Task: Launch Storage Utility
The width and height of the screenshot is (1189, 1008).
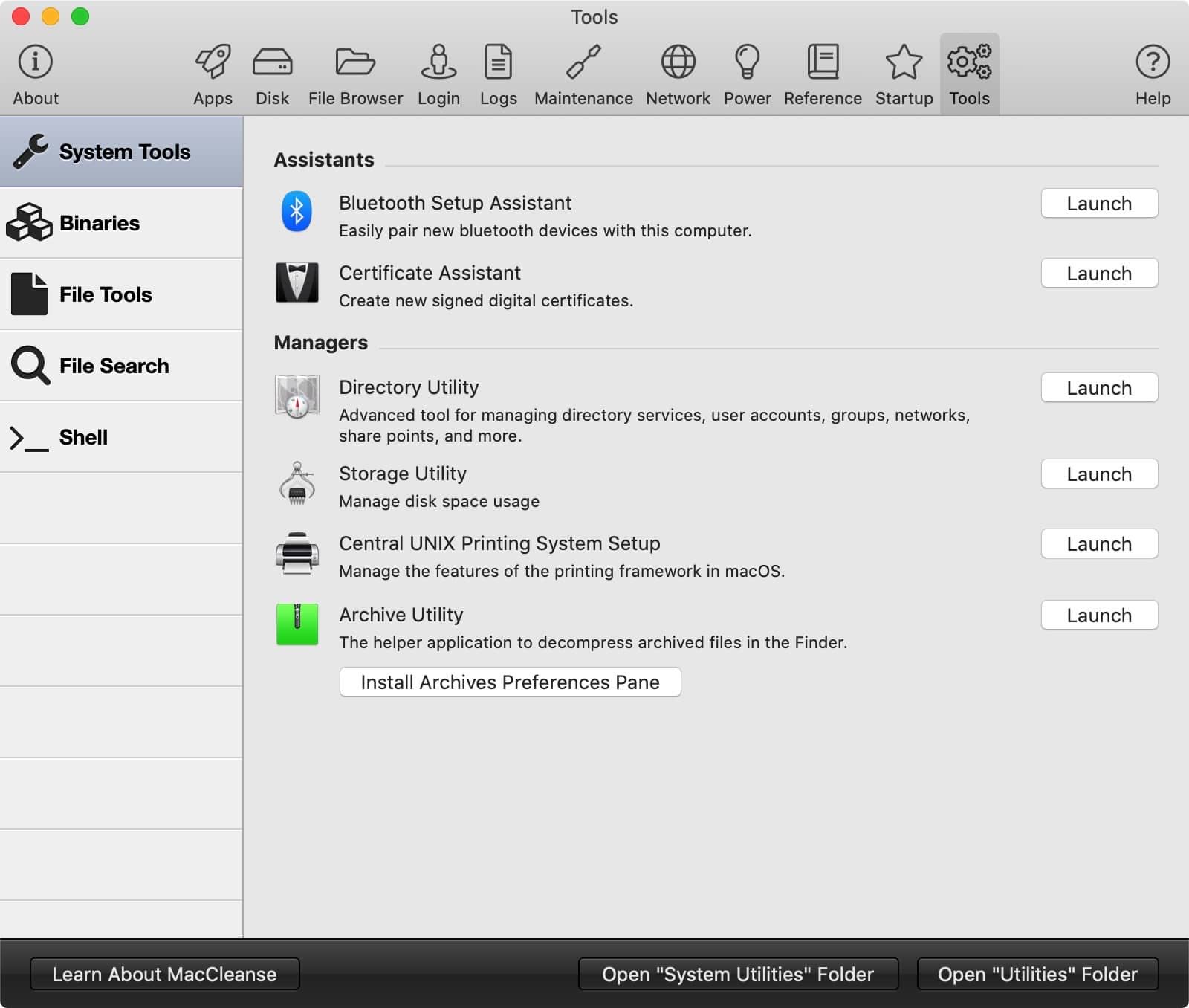Action: click(1099, 474)
